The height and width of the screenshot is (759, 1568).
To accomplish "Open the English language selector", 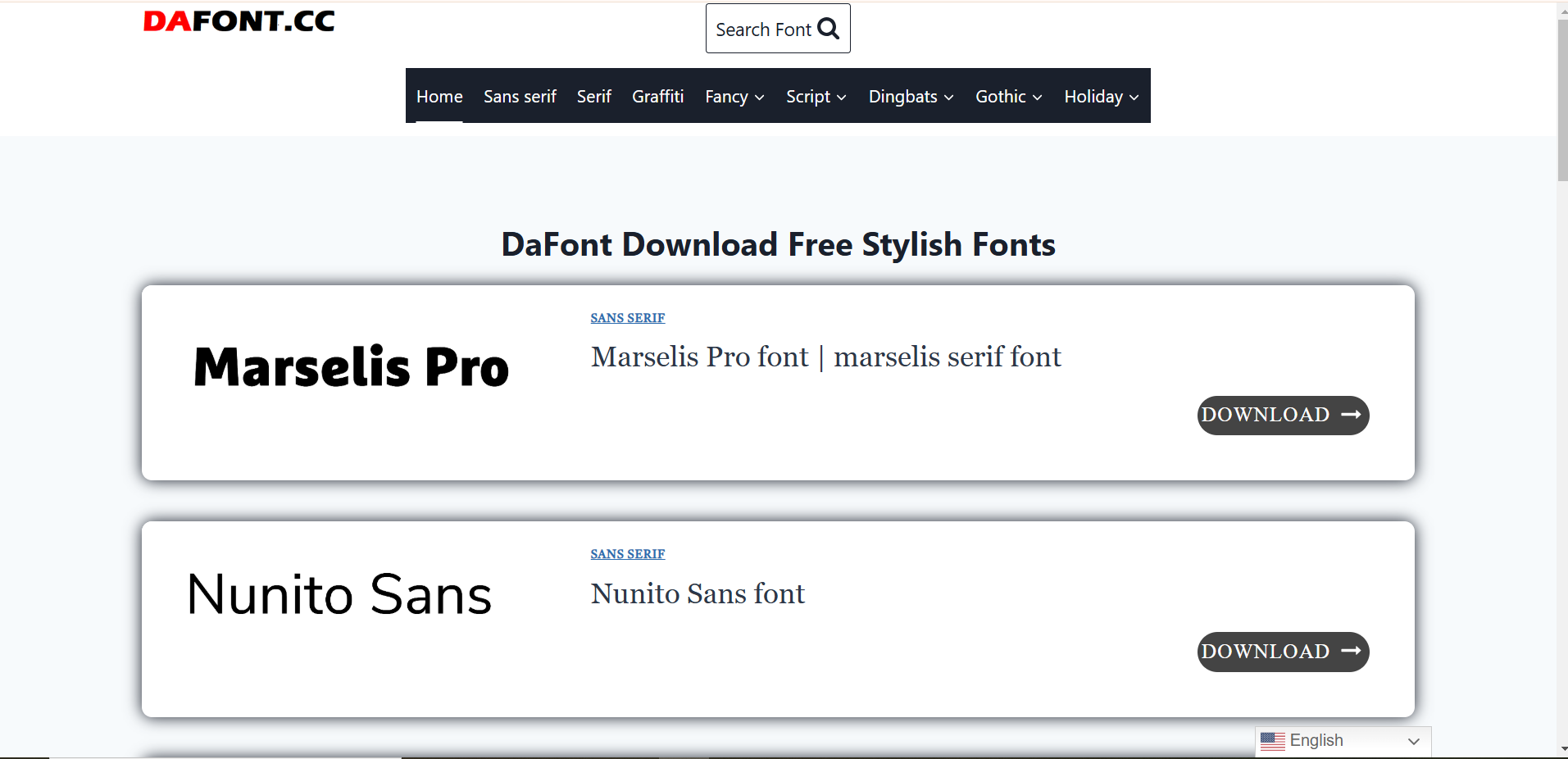I will [1344, 741].
